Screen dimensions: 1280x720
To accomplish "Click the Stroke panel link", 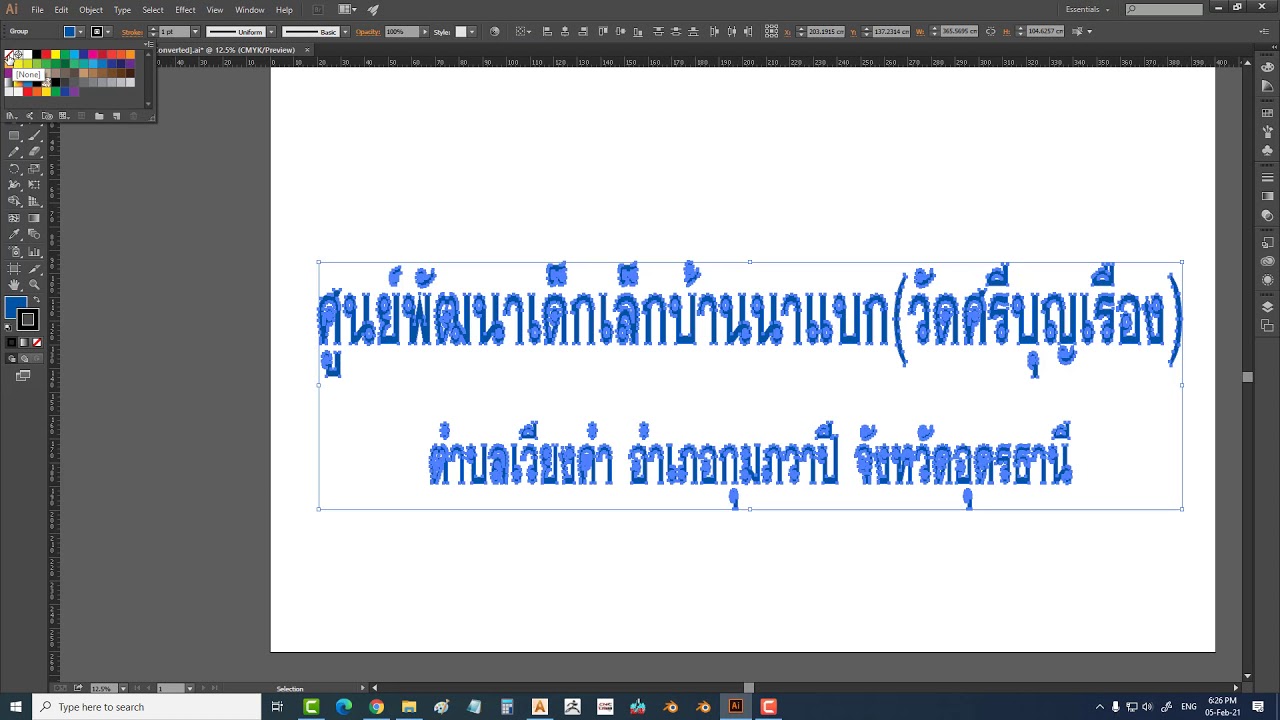I will click(x=132, y=31).
